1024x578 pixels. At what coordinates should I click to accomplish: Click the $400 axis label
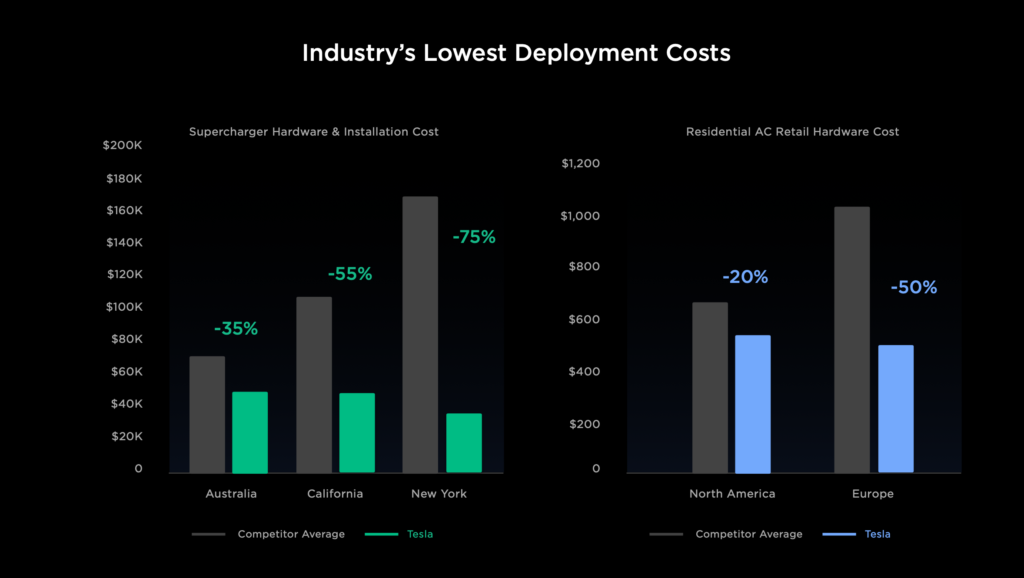point(584,372)
